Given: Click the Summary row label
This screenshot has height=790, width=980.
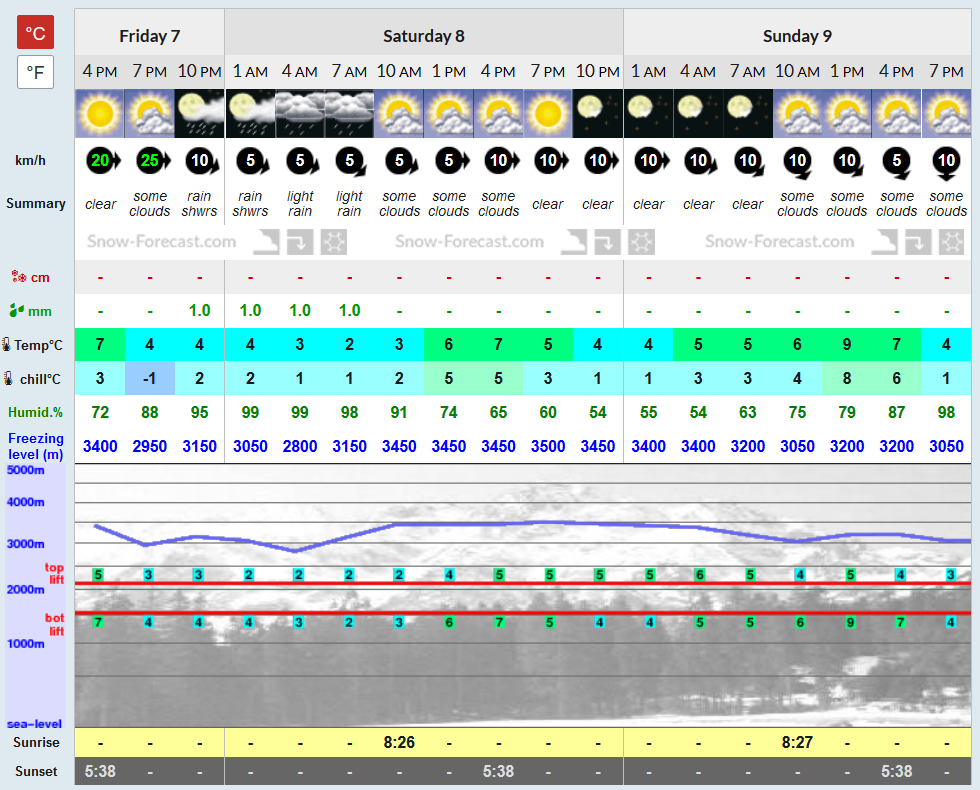Looking at the screenshot, I should pos(36,204).
